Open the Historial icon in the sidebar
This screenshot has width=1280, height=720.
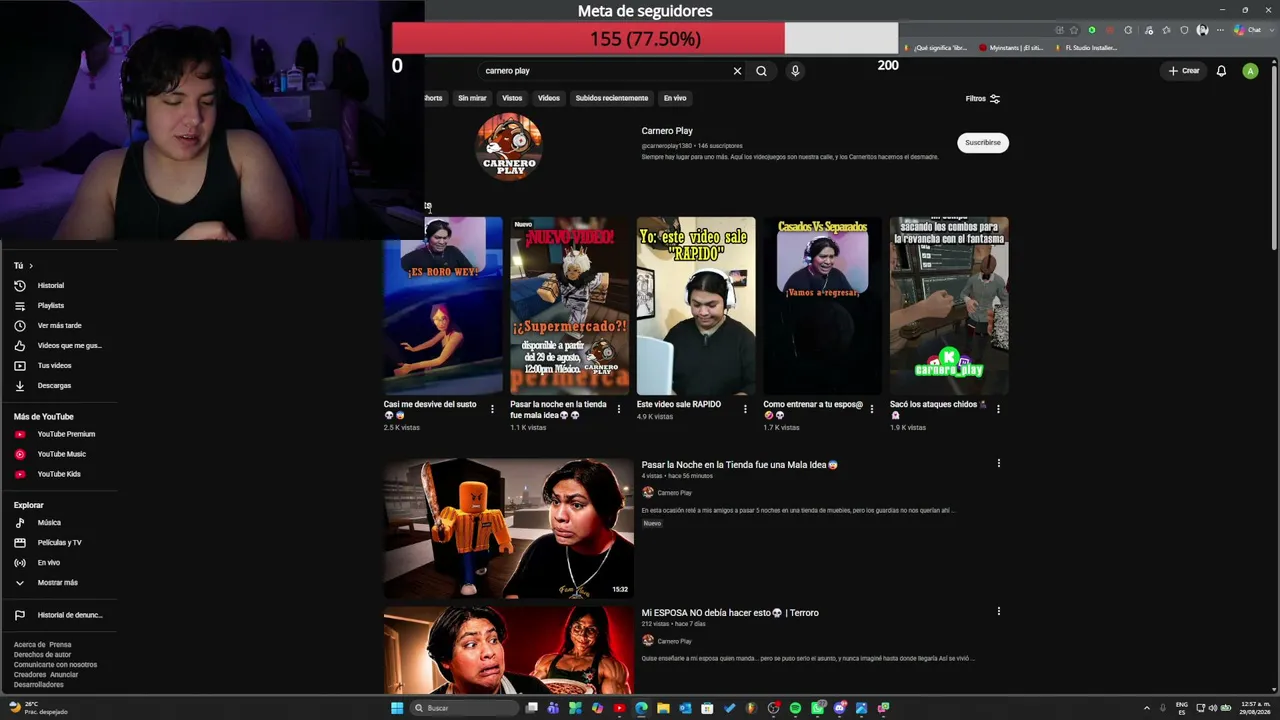click(19, 285)
